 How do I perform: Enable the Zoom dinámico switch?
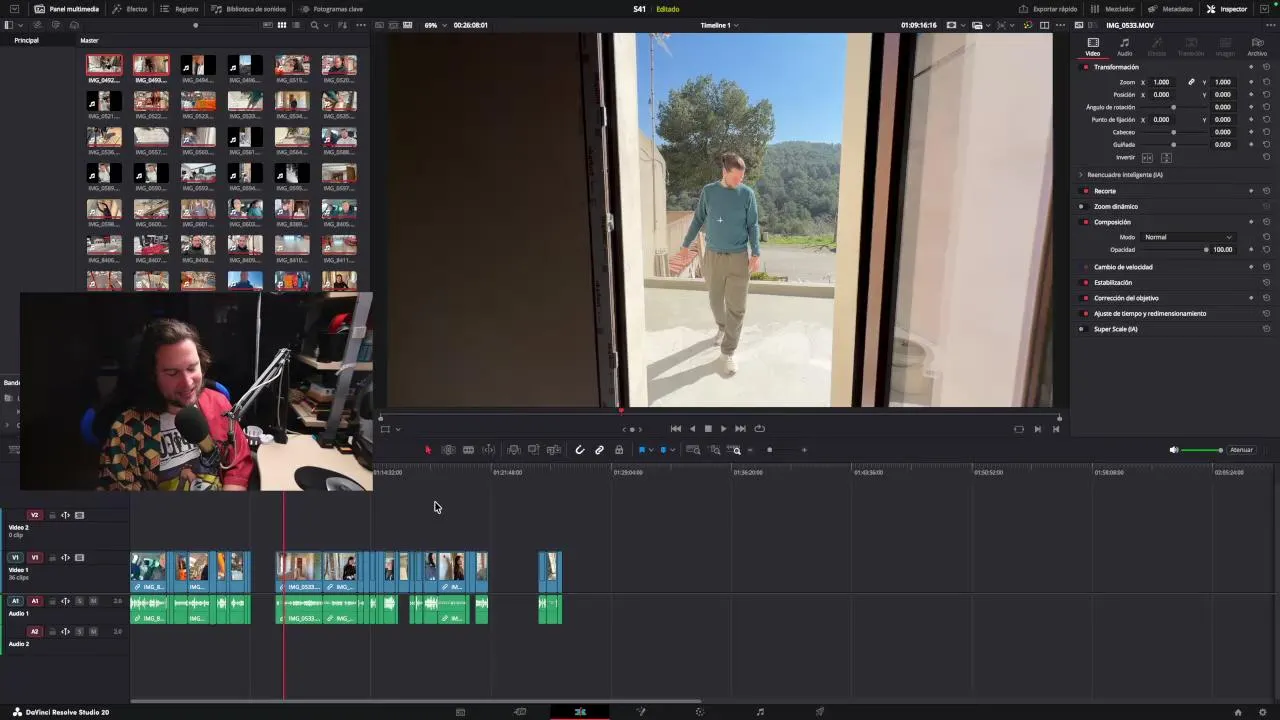(1085, 207)
